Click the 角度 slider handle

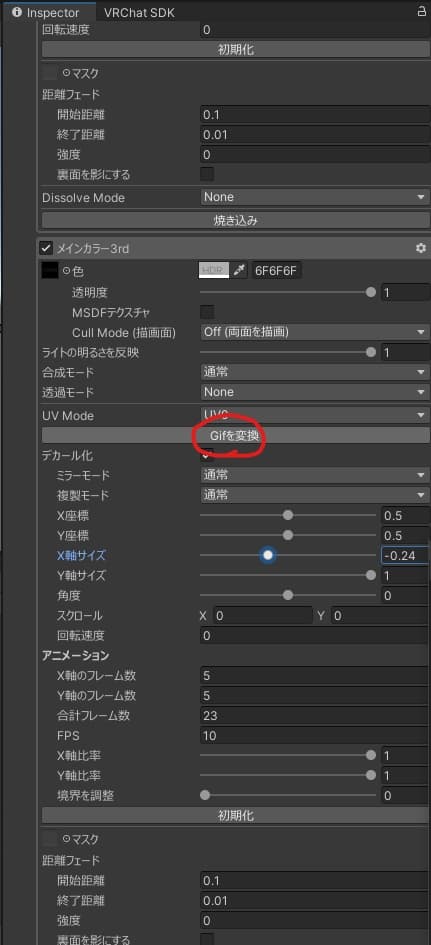pos(288,595)
